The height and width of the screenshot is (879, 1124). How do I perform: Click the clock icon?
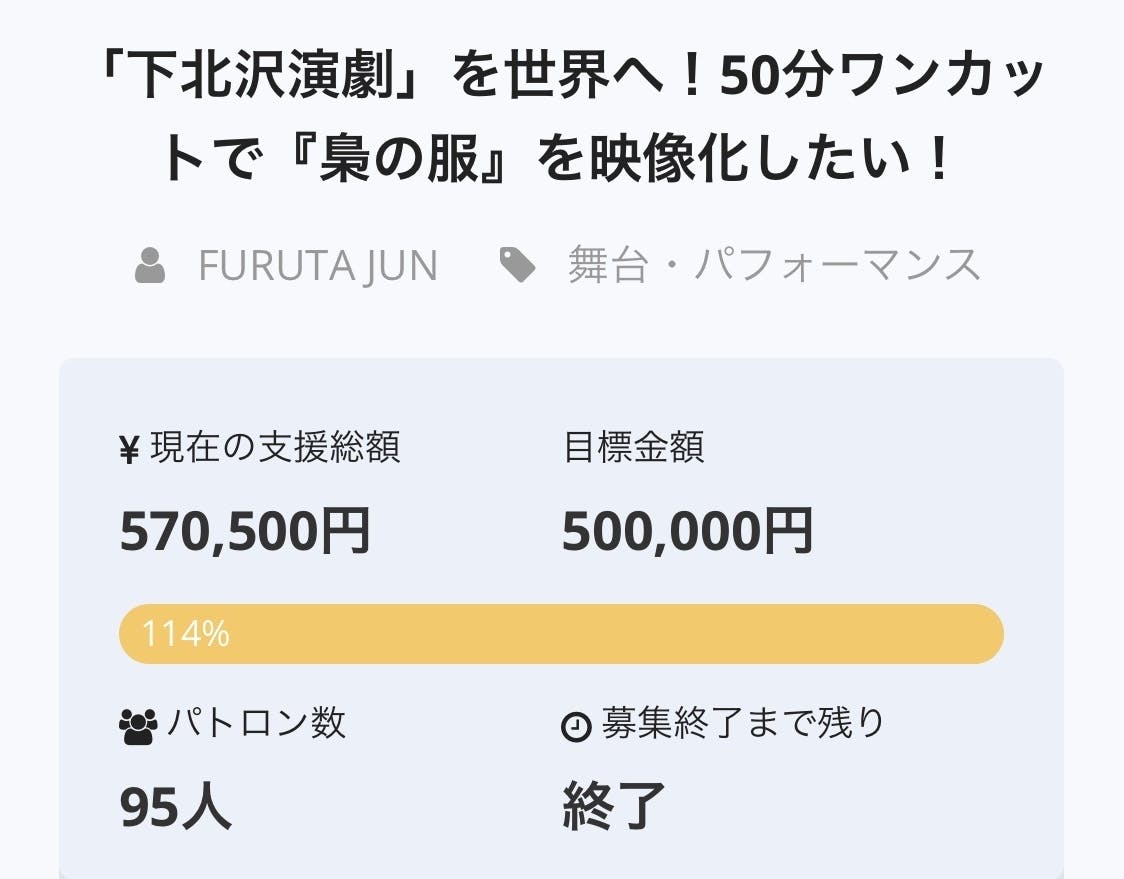(577, 727)
